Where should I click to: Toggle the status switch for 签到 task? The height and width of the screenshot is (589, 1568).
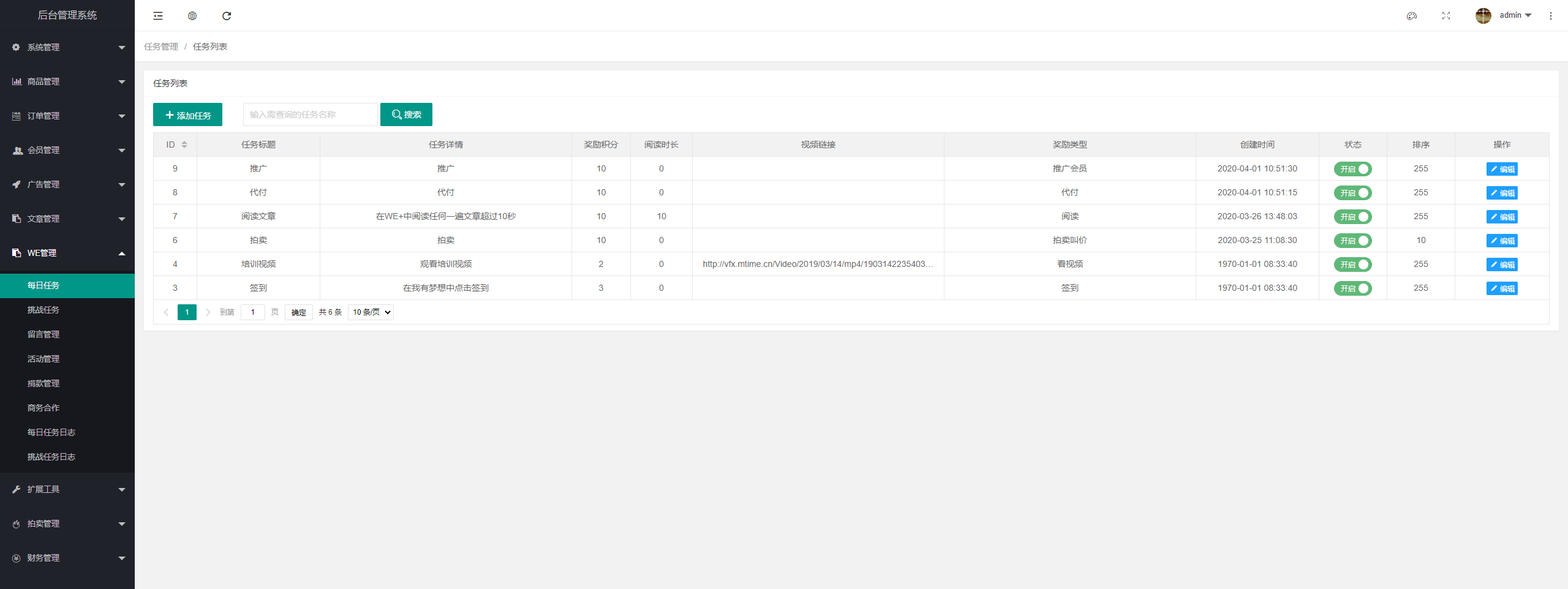(1352, 288)
